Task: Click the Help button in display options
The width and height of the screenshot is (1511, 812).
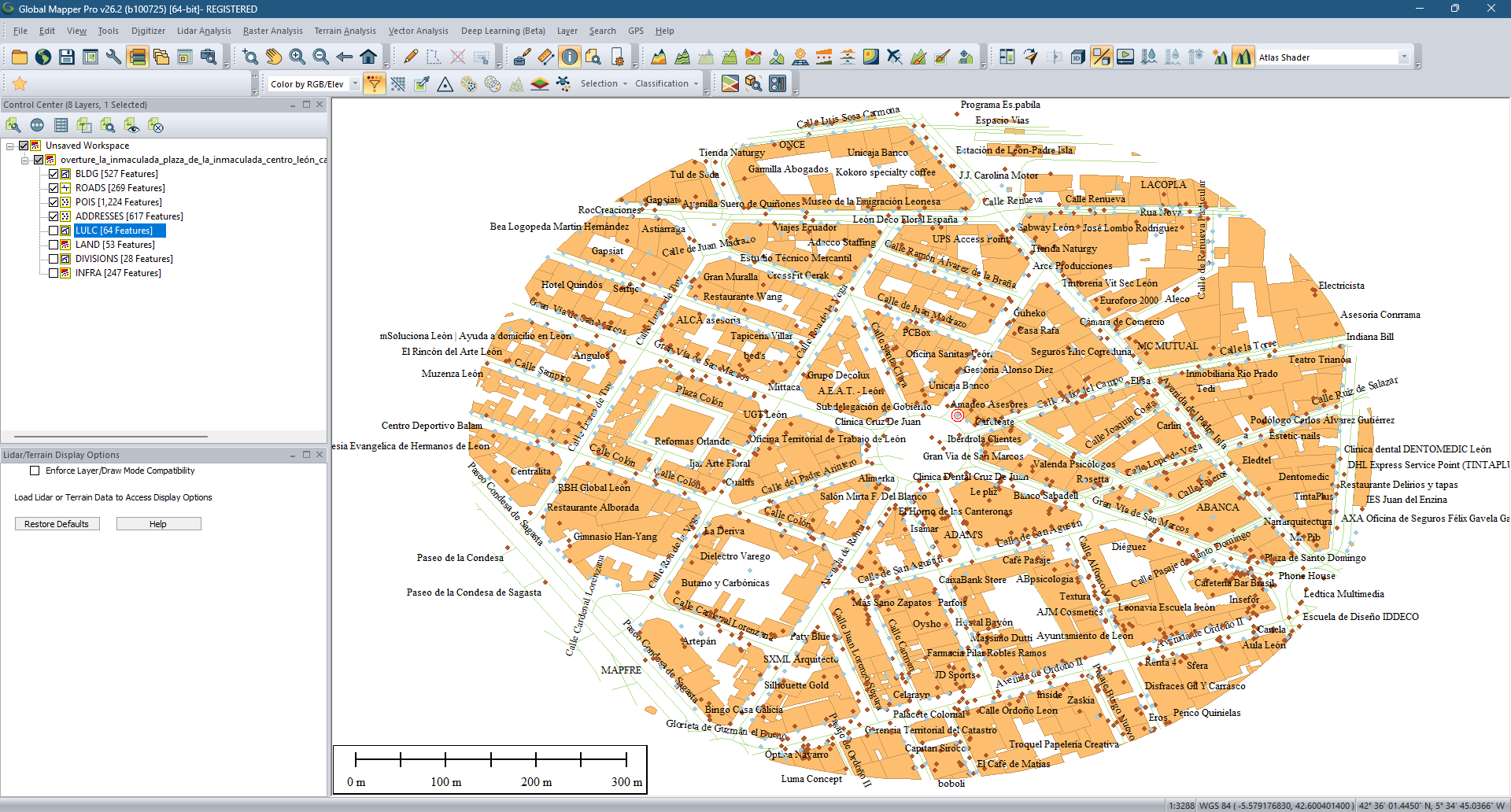Action: tap(158, 524)
